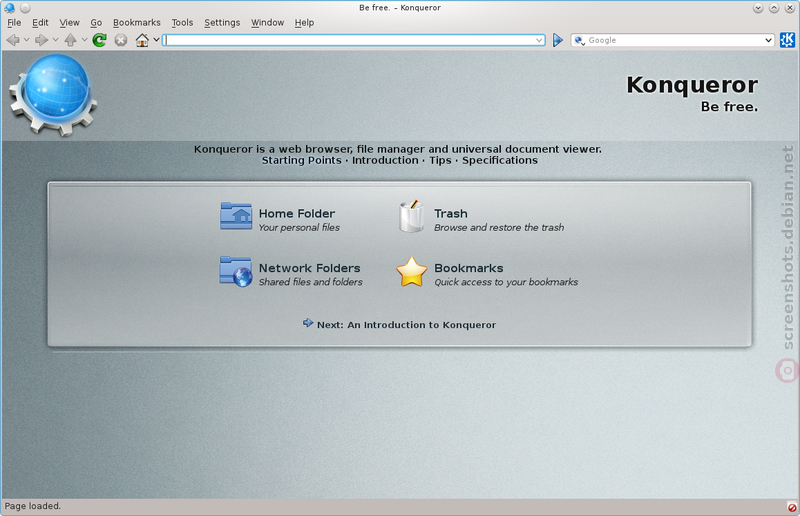
Task: Maximize the Konqueror window
Action: [774, 8]
